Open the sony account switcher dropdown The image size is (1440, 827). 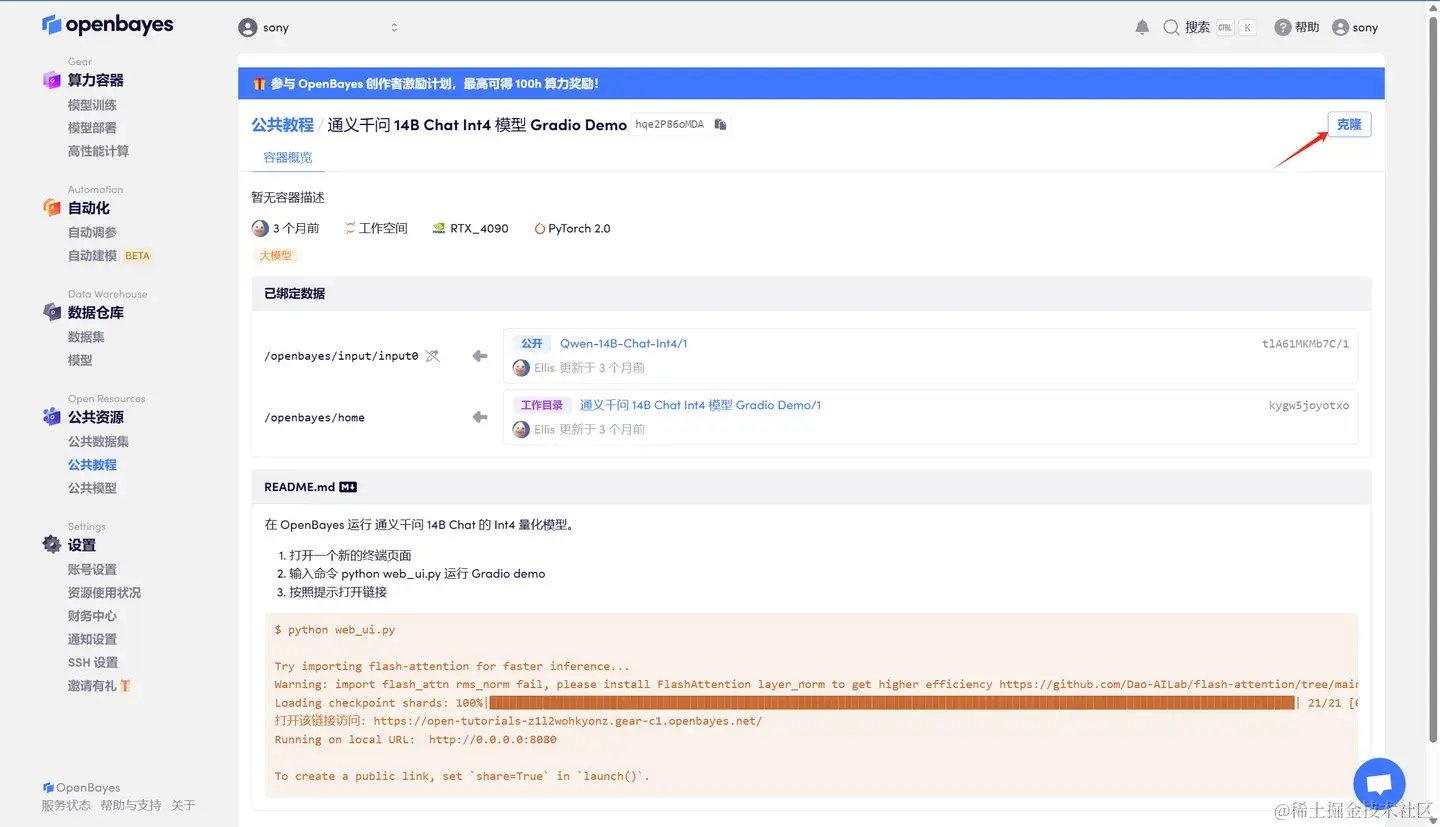coord(319,28)
